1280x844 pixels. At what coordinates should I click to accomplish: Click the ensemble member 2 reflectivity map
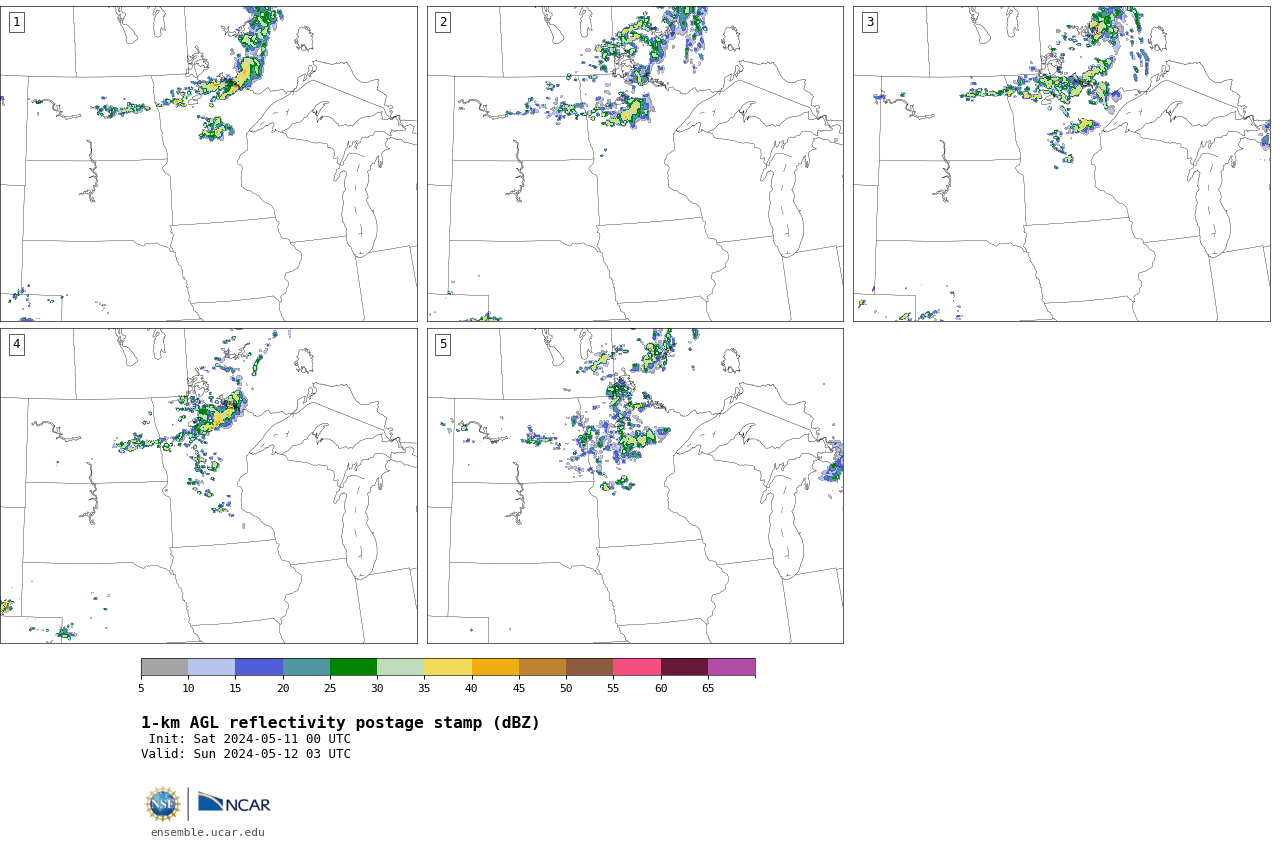pyautogui.click(x=635, y=164)
